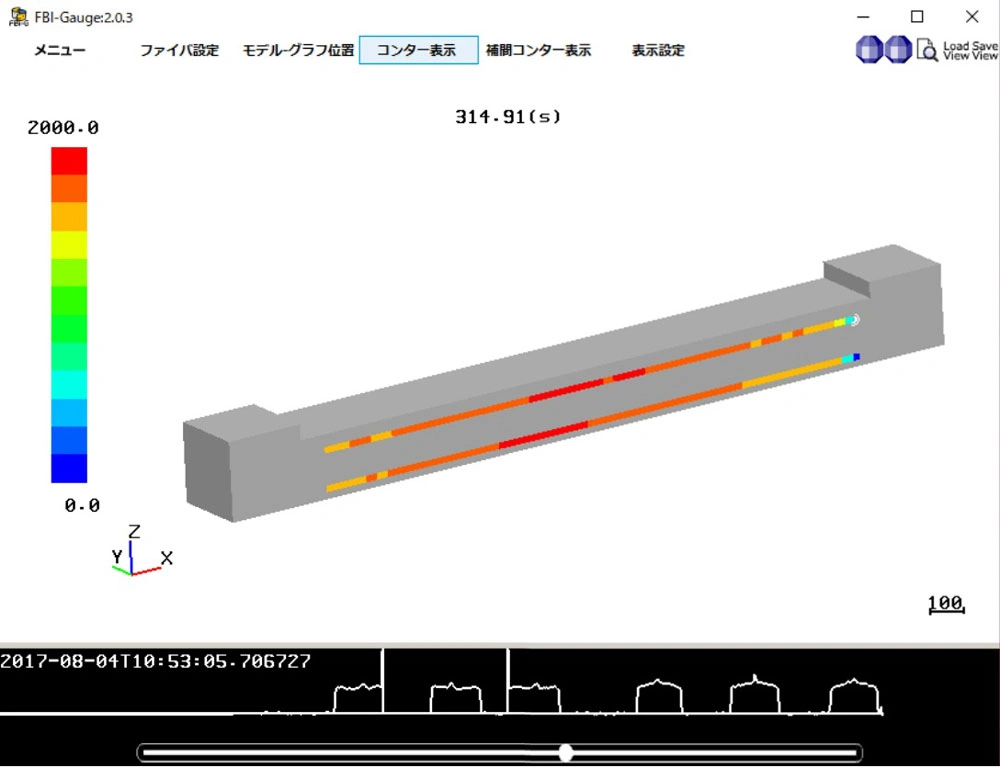Select the モデル-グラフ位置 tab
Image resolution: width=1000 pixels, height=768 pixels.
click(298, 50)
